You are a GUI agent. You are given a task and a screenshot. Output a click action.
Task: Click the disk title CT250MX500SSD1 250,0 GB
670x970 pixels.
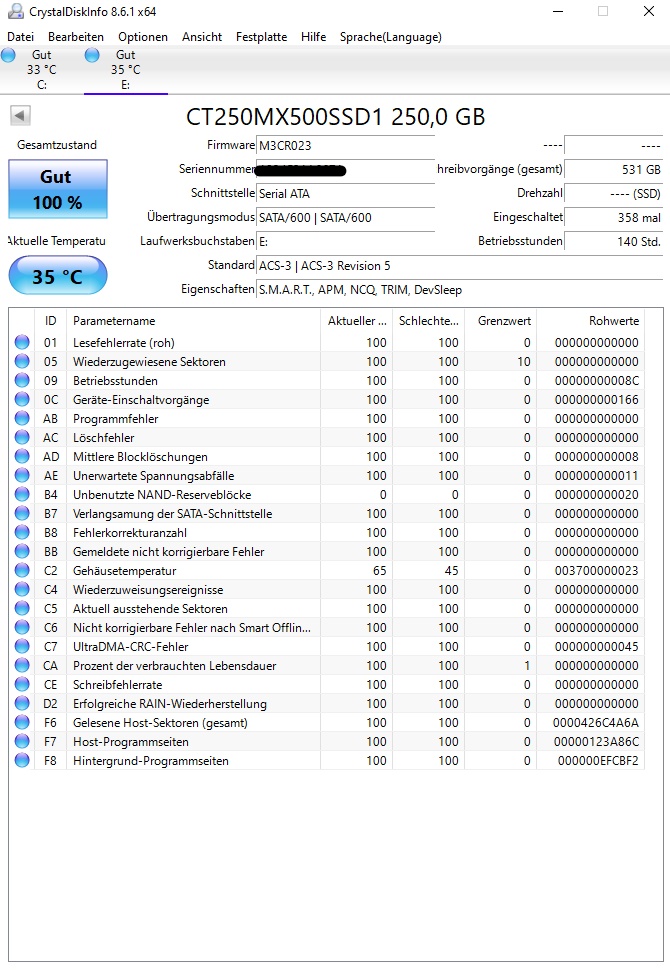tap(335, 117)
